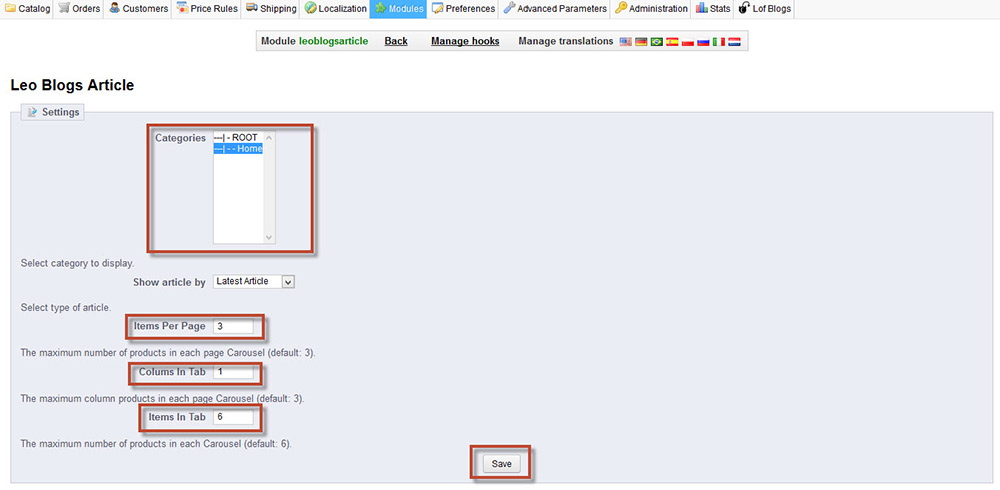Click the German flag translation icon

pyautogui.click(x=641, y=41)
